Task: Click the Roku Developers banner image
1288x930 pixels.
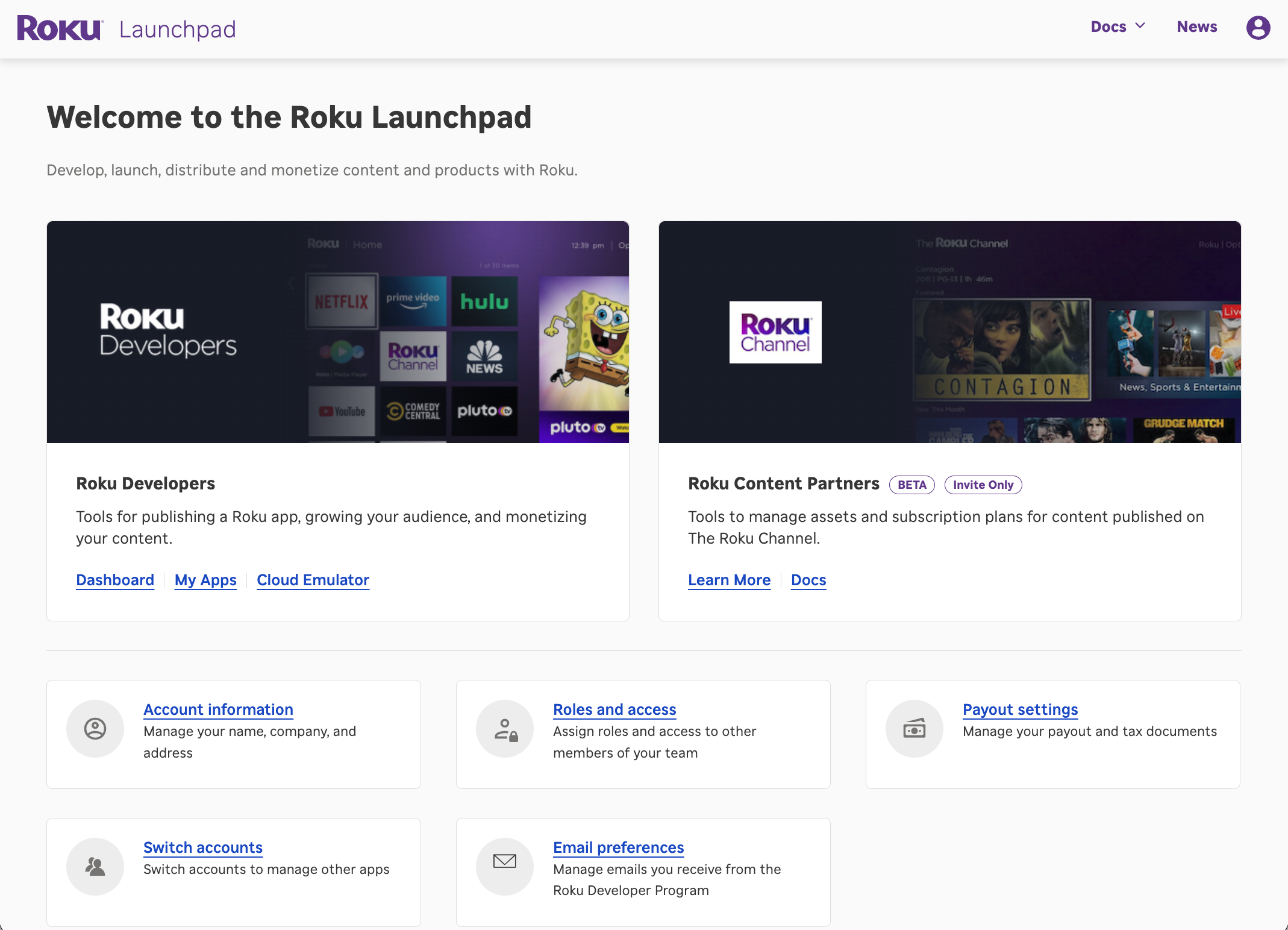Action: pos(338,332)
